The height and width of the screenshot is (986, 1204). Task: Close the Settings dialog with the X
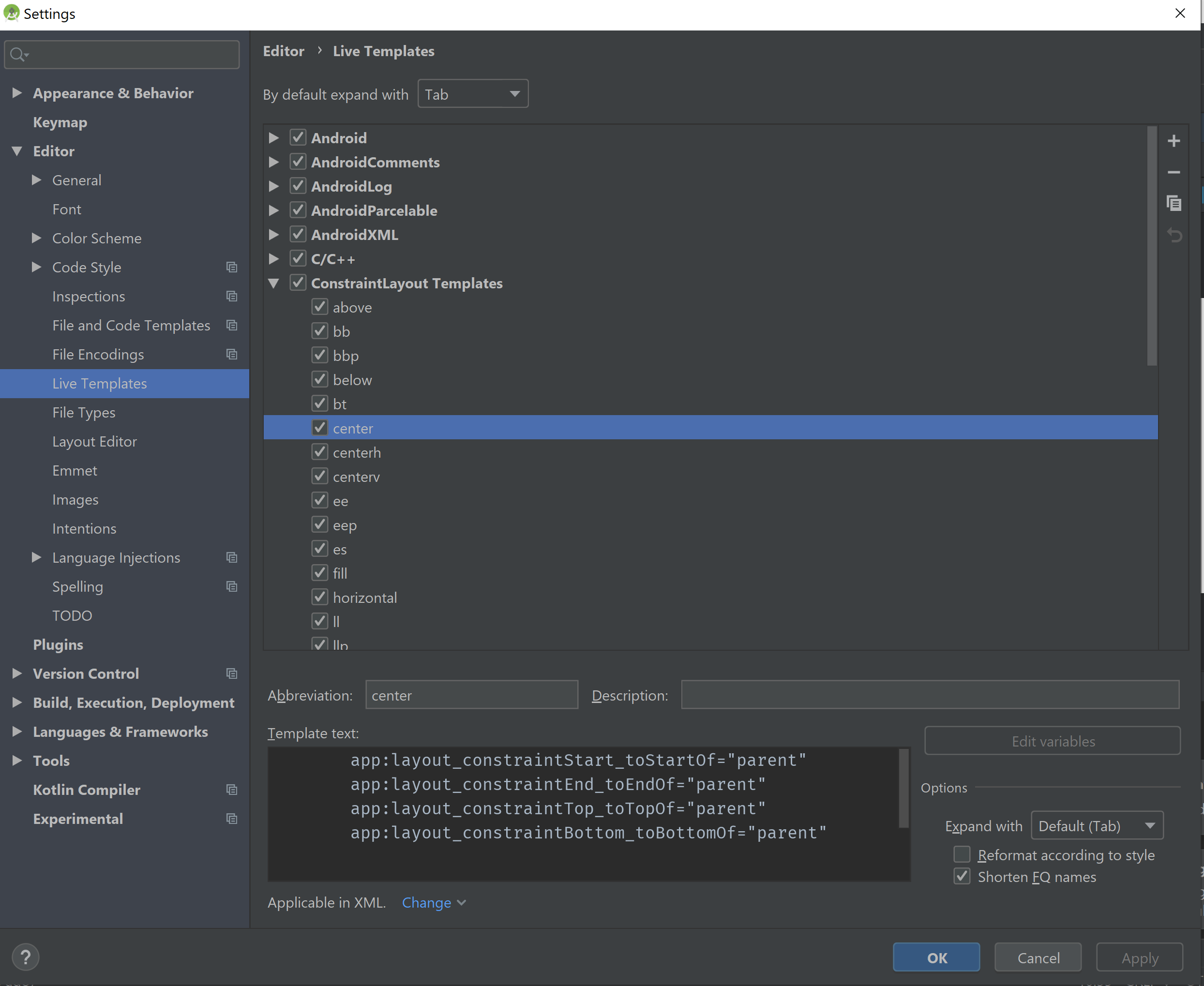[x=1180, y=13]
